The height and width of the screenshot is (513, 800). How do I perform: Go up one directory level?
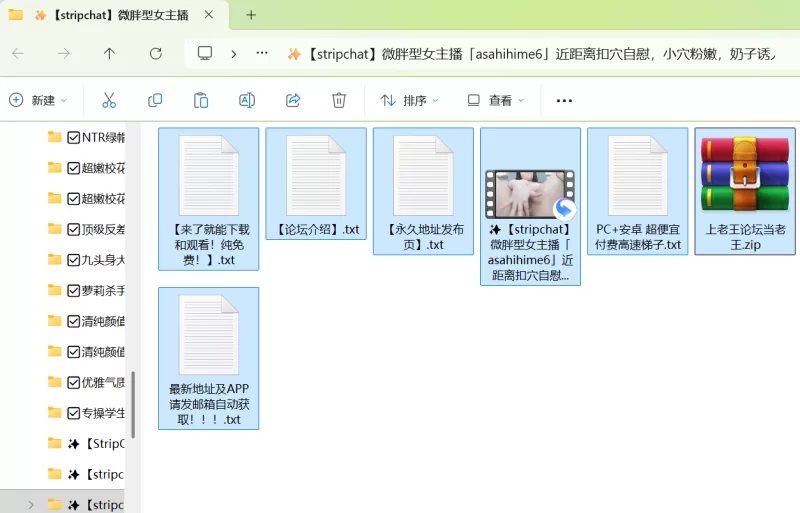[109, 54]
